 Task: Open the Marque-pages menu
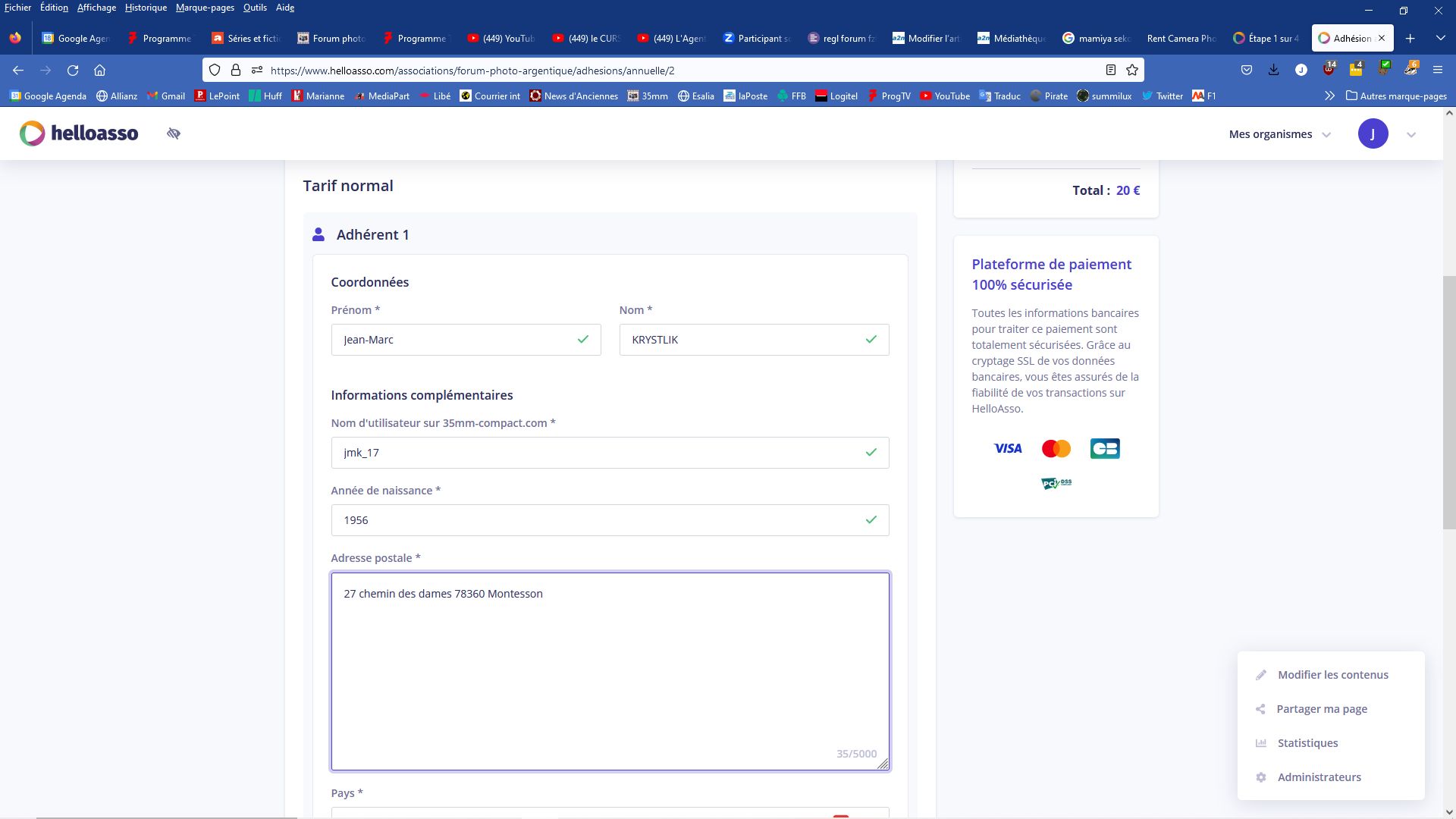[x=205, y=8]
